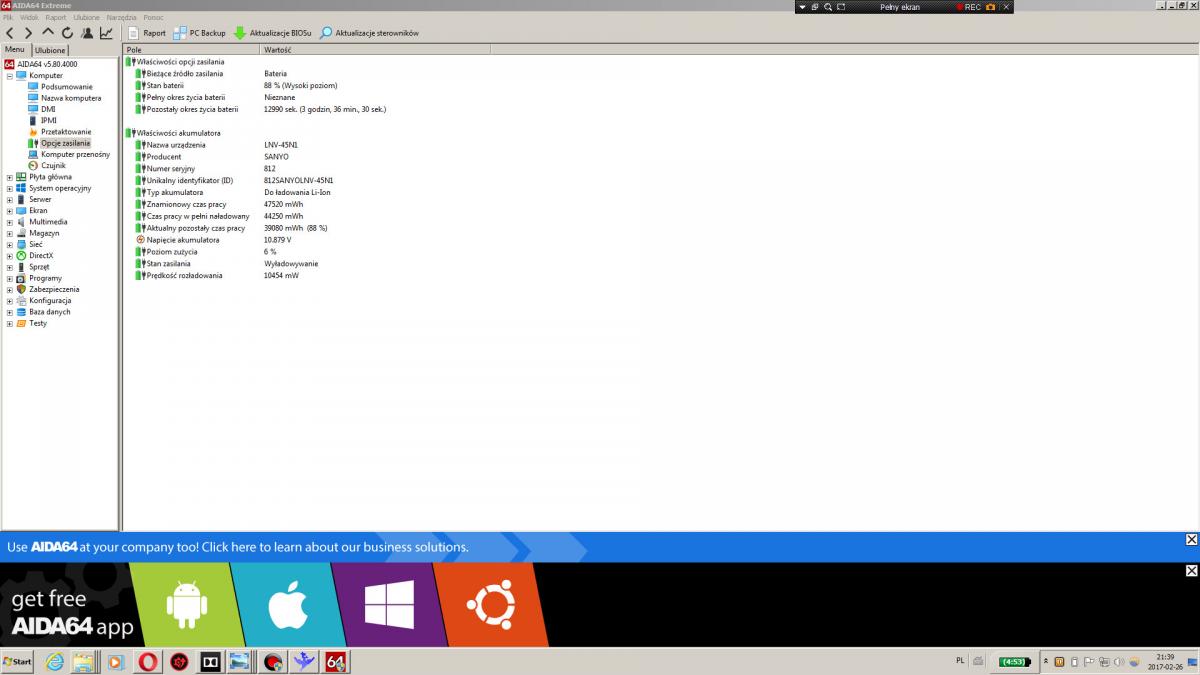Open the Raport toolbar button
Image resolution: width=1200 pixels, height=675 pixels.
[x=147, y=33]
